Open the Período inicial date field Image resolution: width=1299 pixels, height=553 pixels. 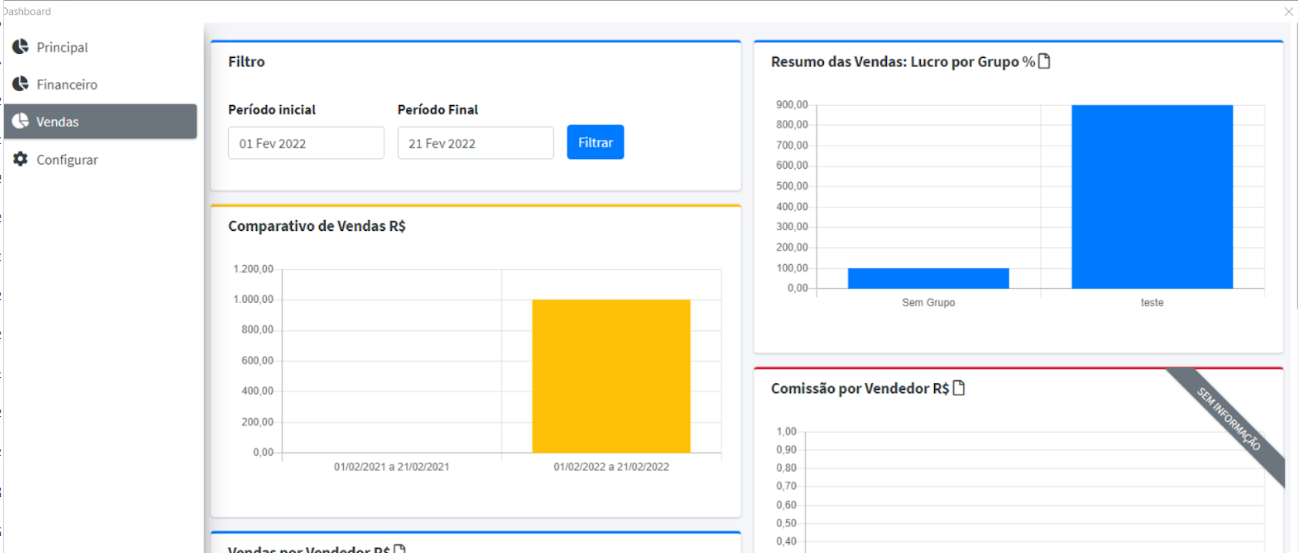pos(306,143)
